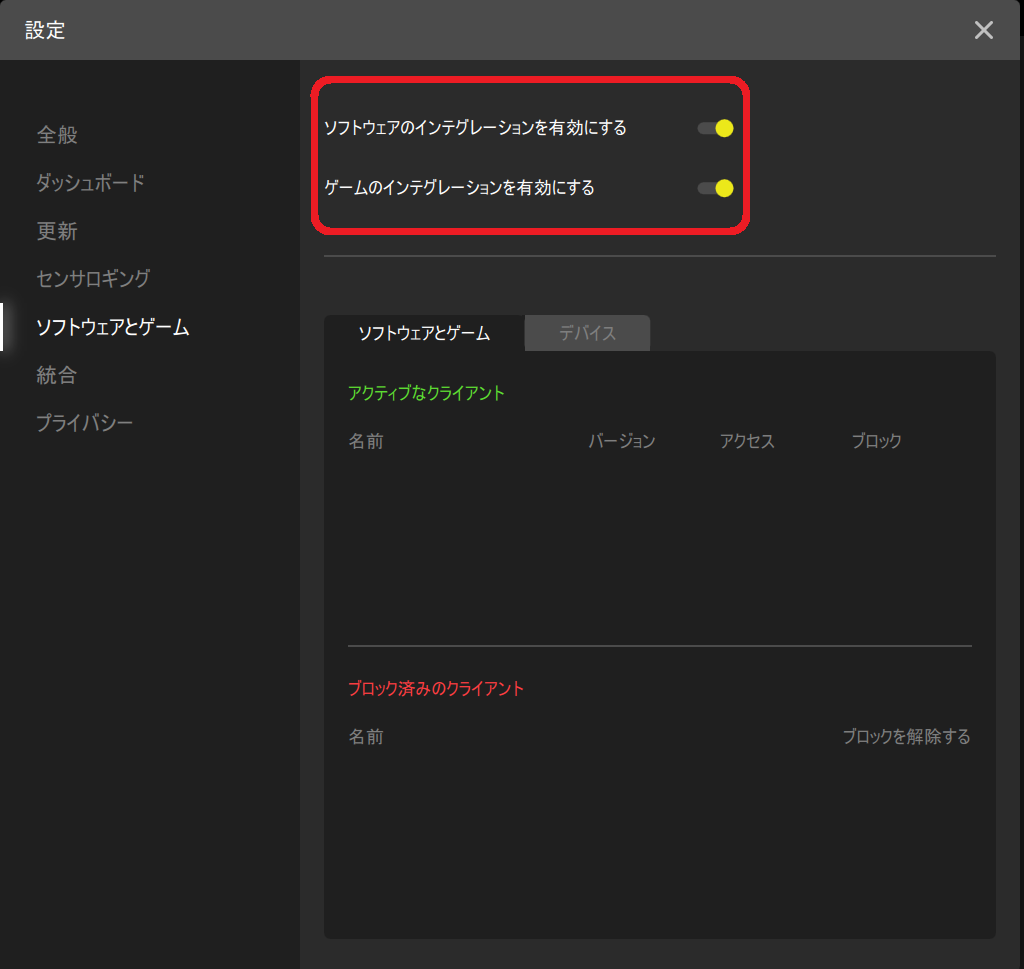
Task: Select the ソフトウェアとゲーム tab
Action: point(423,333)
